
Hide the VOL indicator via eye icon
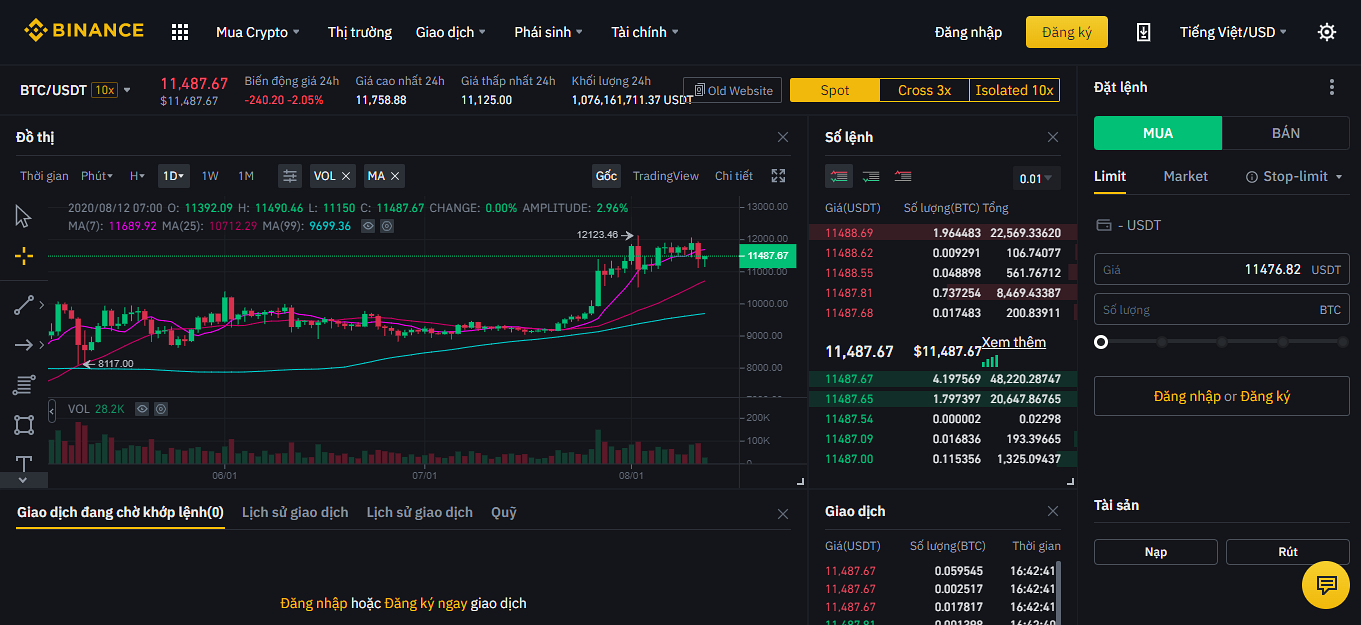[142, 409]
